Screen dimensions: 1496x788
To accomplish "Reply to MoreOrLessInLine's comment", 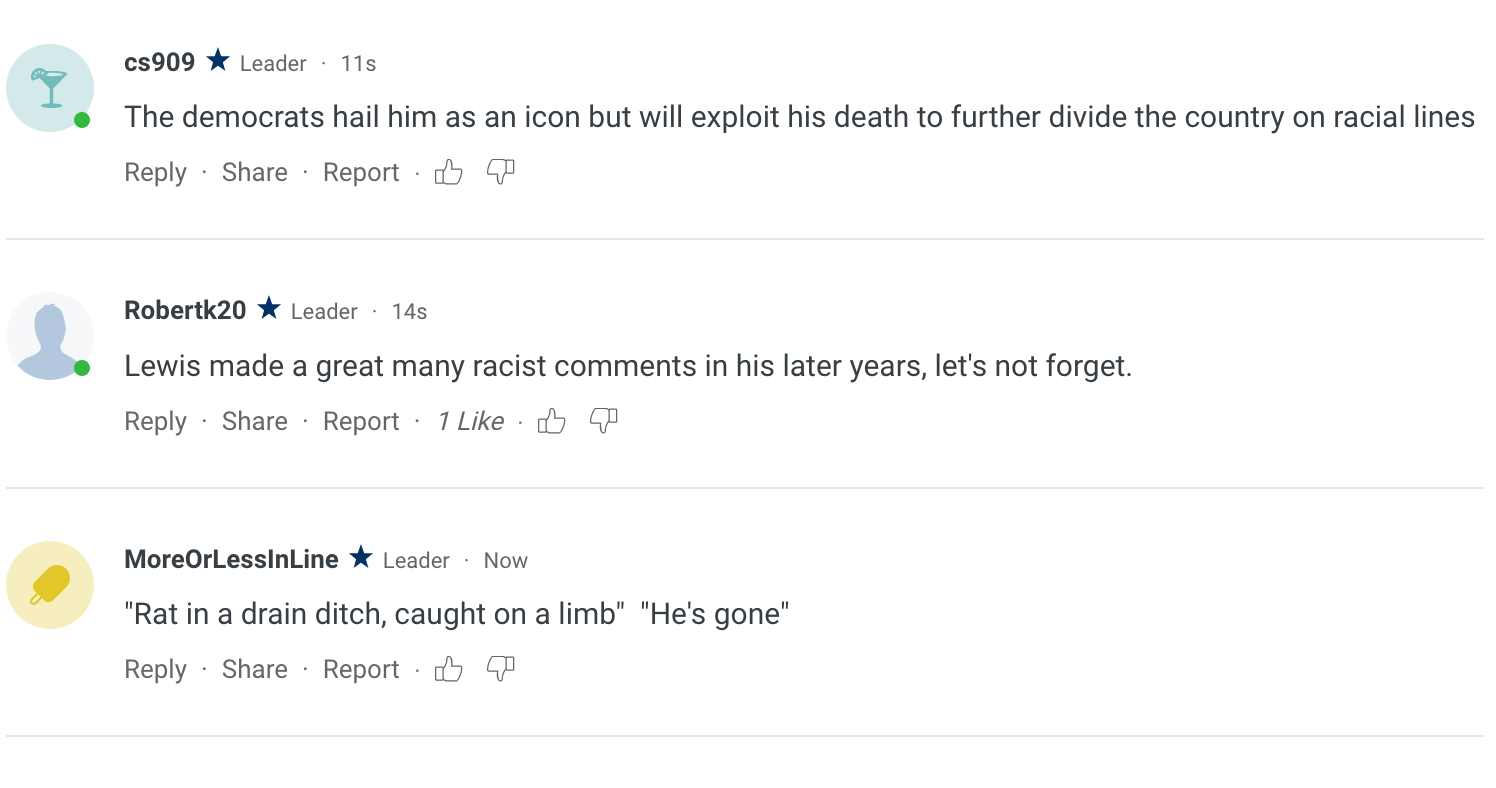I will pos(155,670).
